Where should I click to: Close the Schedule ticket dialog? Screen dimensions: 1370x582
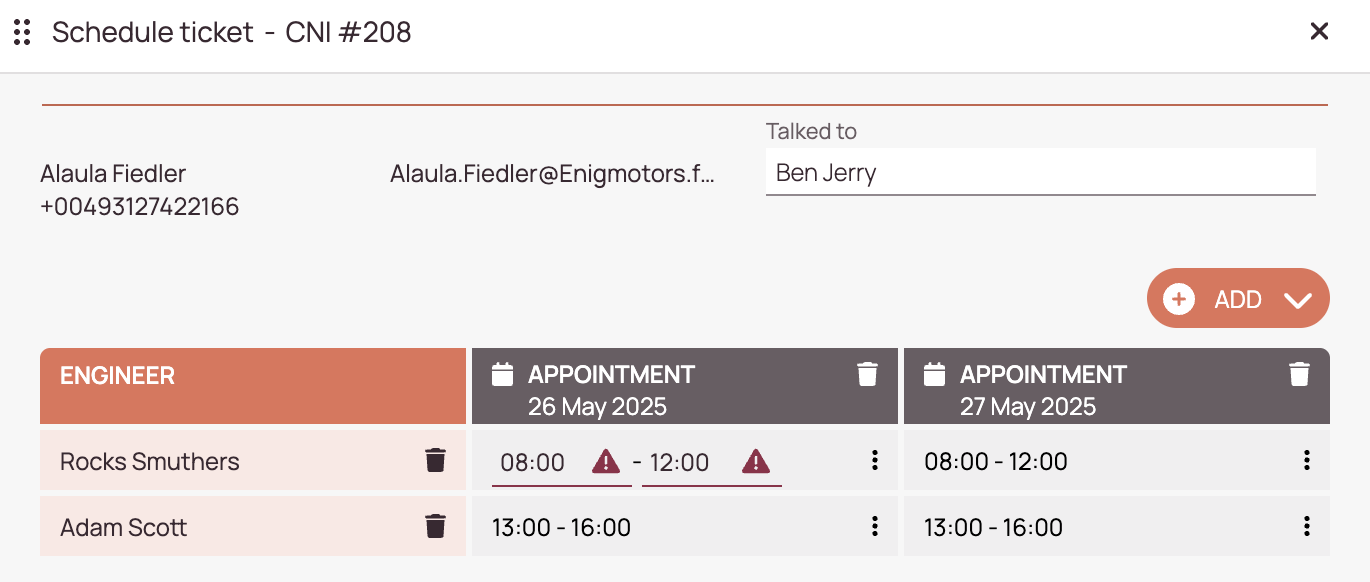[x=1319, y=32]
